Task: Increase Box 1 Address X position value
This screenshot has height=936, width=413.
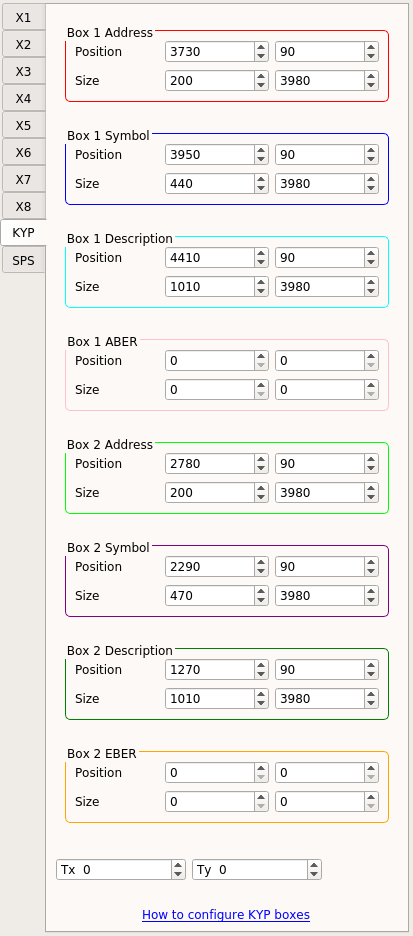Action: [261, 47]
